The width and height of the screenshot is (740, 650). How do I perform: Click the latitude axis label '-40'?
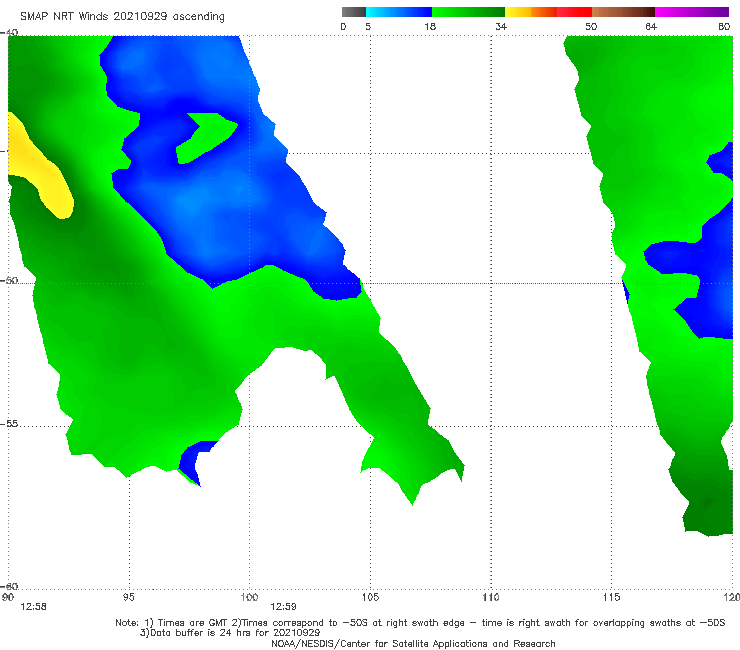(x=9, y=32)
